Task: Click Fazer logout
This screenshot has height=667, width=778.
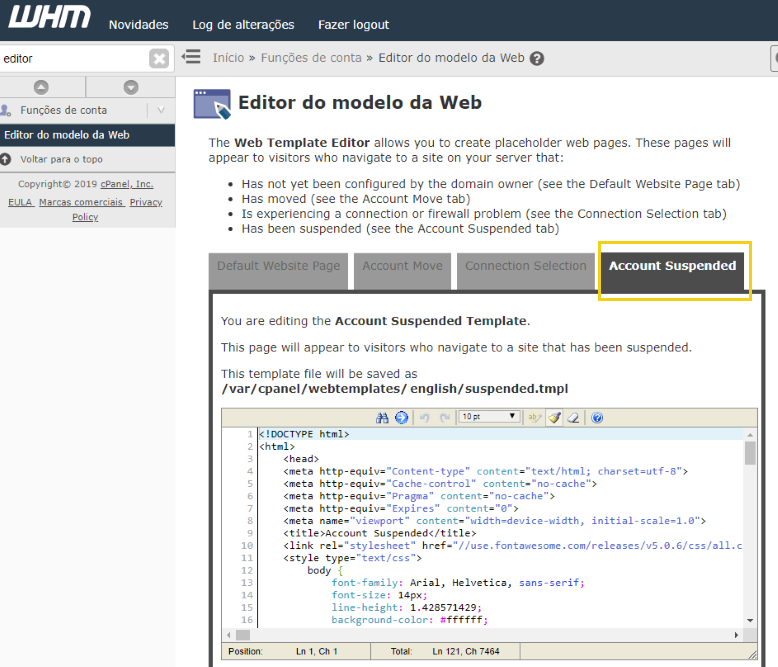Action: pyautogui.click(x=353, y=25)
